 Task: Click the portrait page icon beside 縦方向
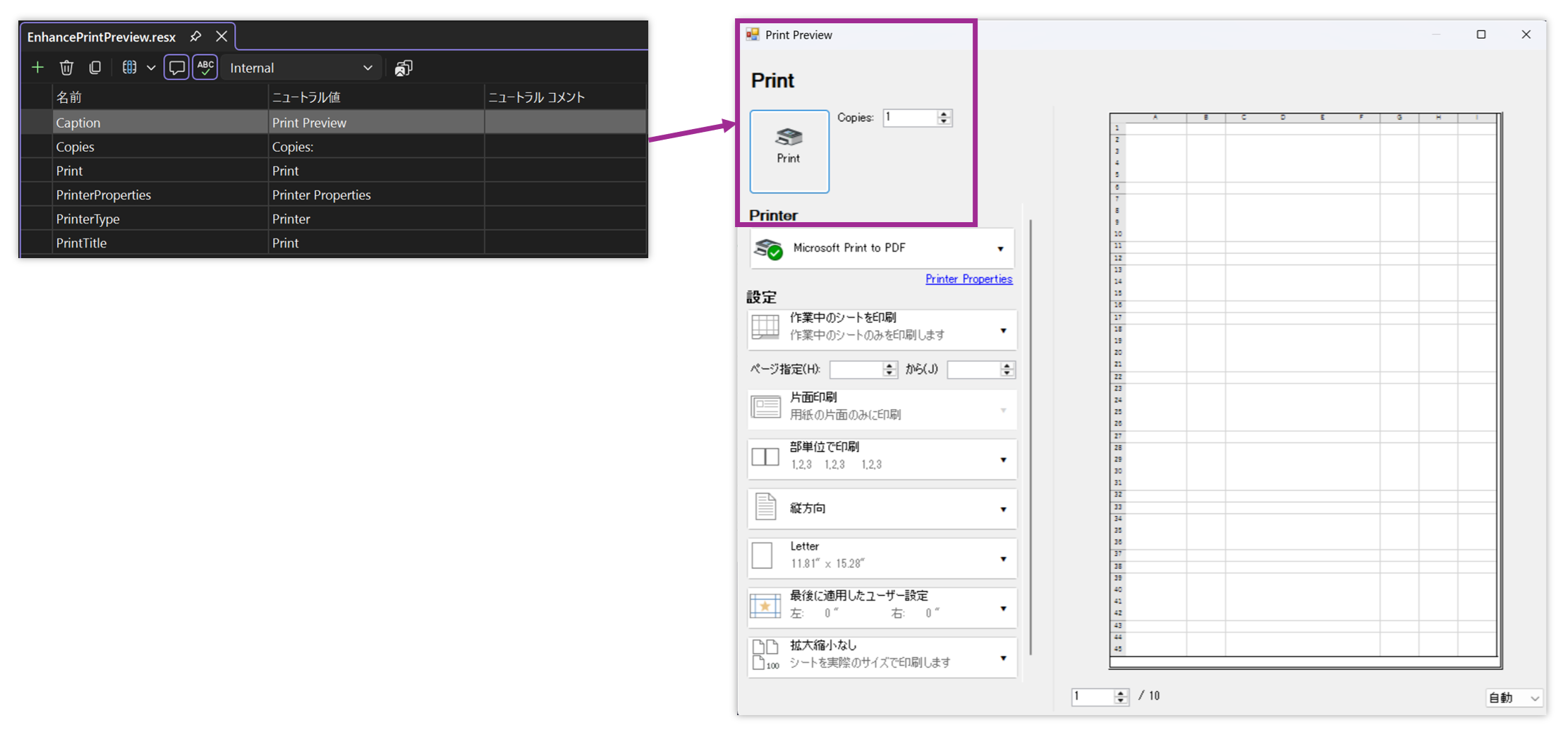point(765,506)
